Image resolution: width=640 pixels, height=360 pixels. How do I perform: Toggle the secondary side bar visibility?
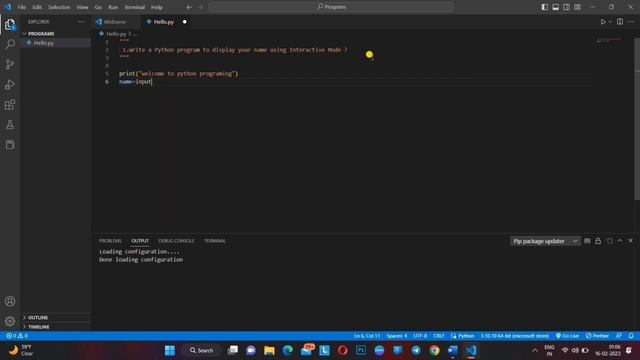coord(567,7)
